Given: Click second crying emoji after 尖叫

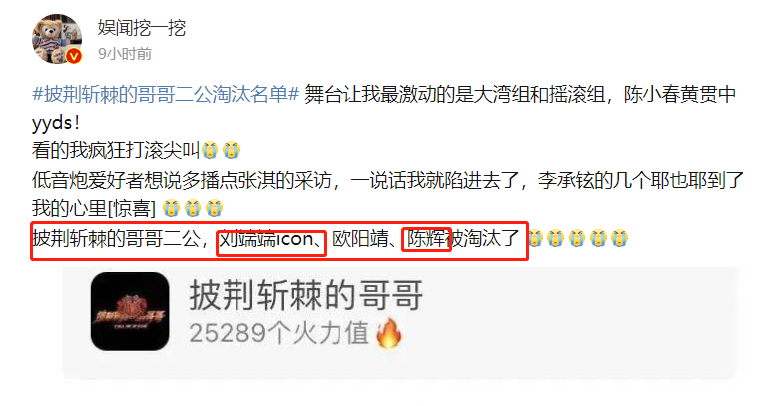Looking at the screenshot, I should (x=231, y=150).
